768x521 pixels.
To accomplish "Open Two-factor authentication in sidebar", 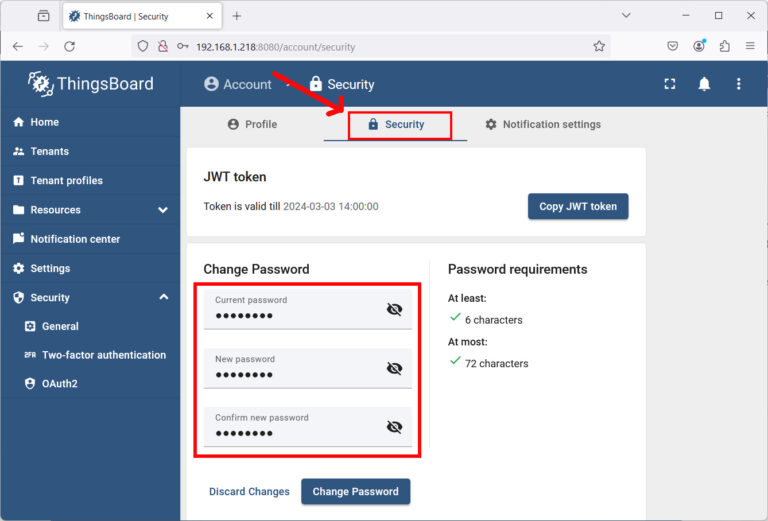I will (x=103, y=355).
